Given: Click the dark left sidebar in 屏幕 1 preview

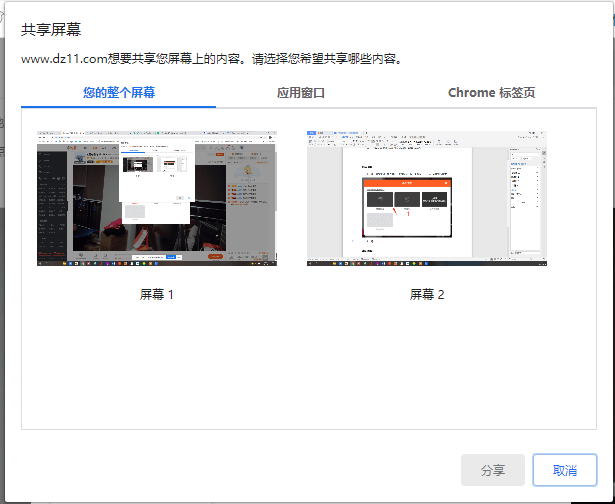Looking at the screenshot, I should click(x=51, y=200).
